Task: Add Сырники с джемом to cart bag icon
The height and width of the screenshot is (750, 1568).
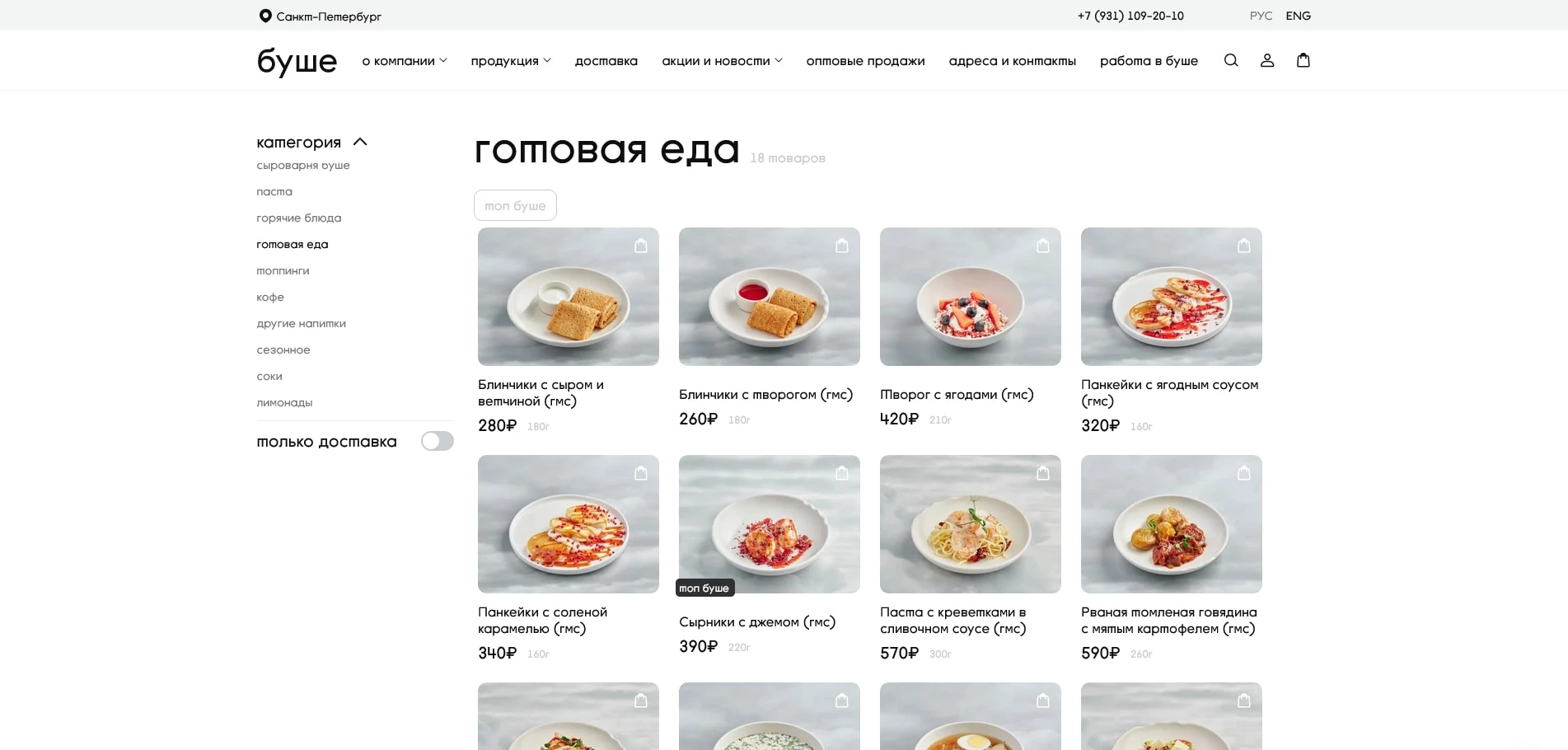Action: click(842, 473)
